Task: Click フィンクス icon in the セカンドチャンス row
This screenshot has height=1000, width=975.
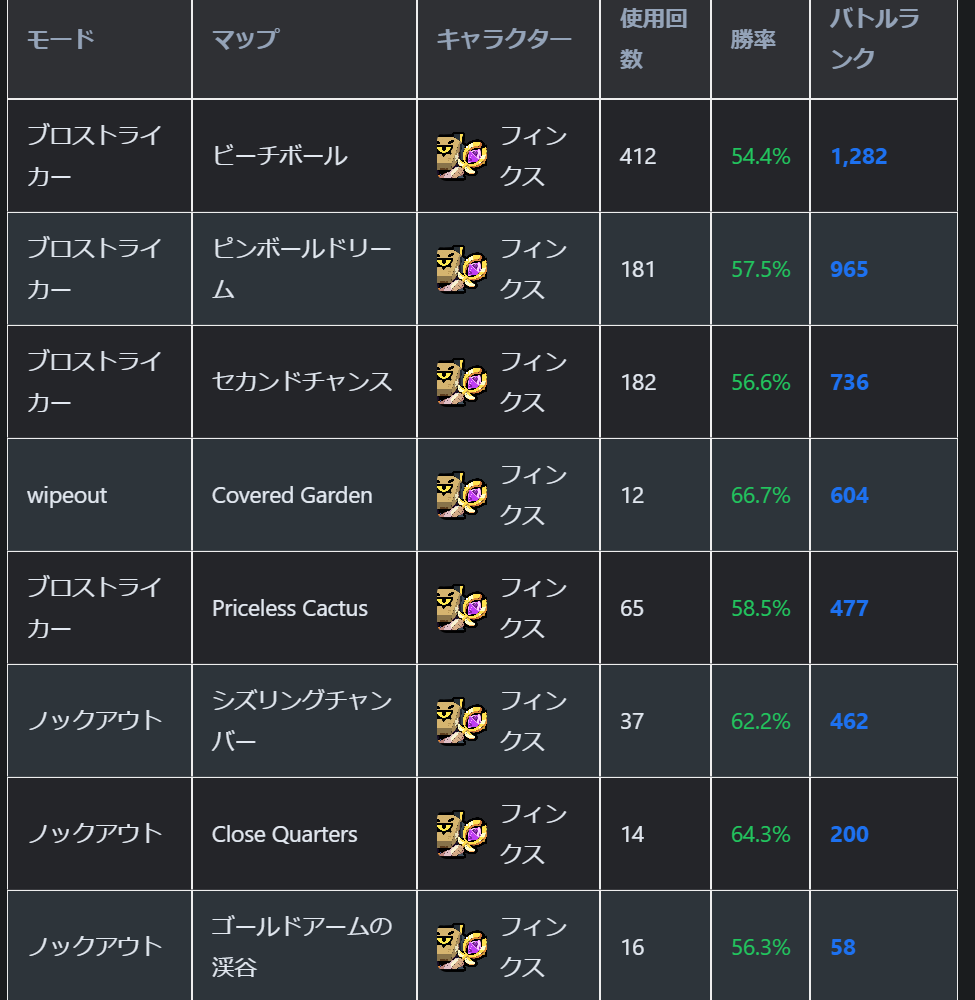Action: (462, 382)
